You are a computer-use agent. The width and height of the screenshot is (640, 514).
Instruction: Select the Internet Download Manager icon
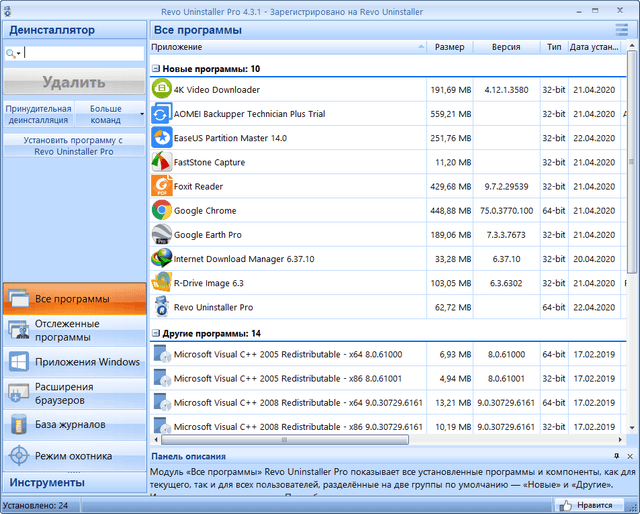pyautogui.click(x=161, y=258)
